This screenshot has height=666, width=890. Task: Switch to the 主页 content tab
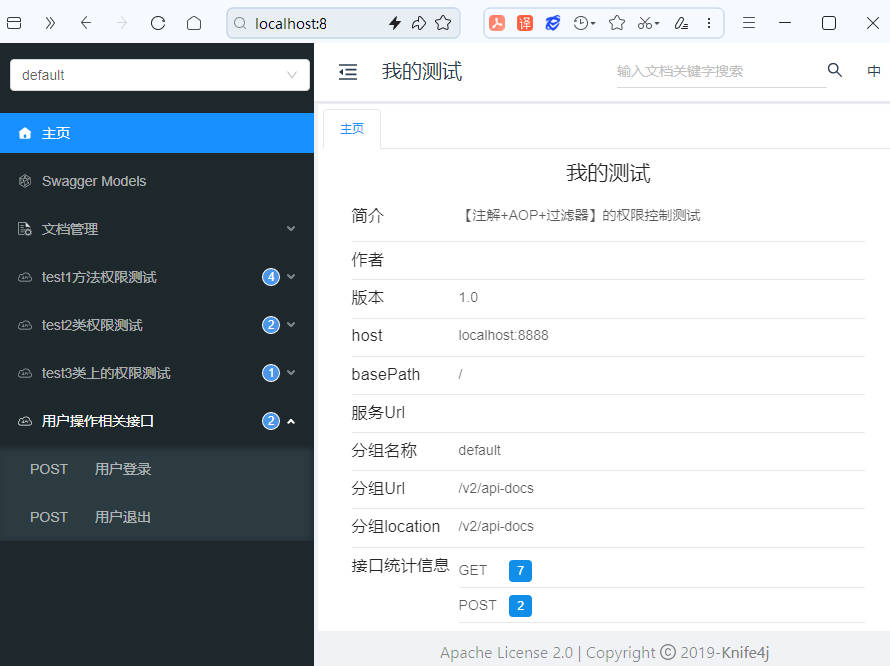352,129
